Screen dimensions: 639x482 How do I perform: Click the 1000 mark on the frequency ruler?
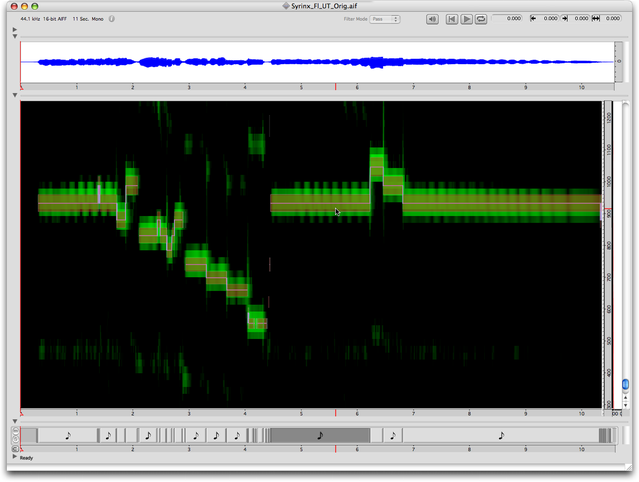pyautogui.click(x=609, y=181)
